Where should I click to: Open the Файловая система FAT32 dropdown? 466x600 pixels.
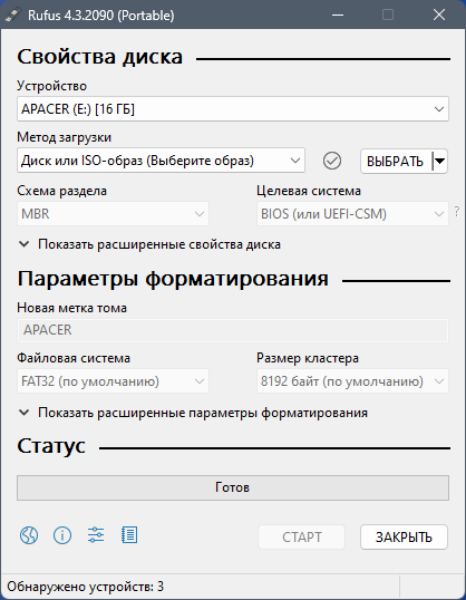pos(113,381)
